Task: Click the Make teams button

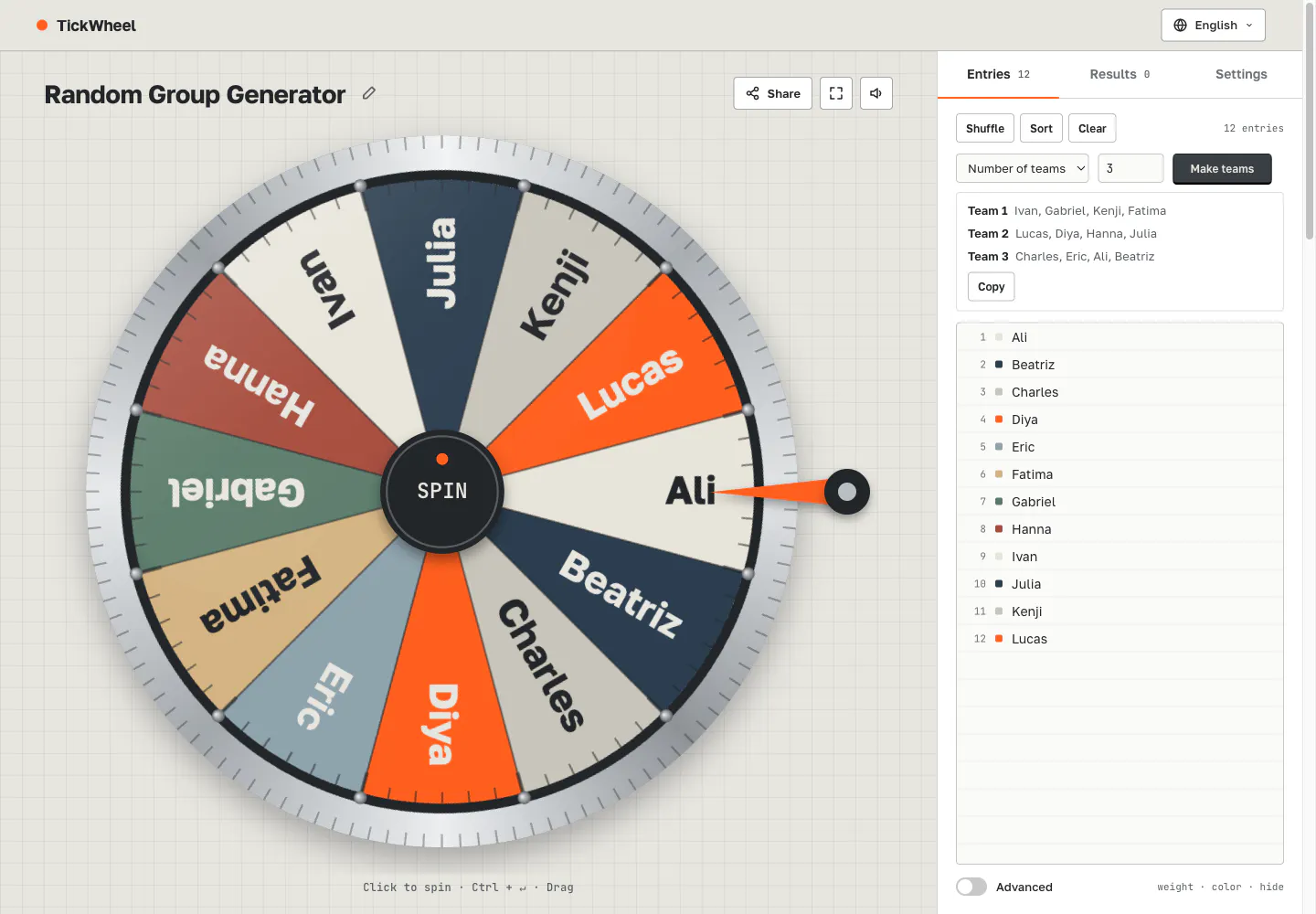Action: tap(1222, 168)
